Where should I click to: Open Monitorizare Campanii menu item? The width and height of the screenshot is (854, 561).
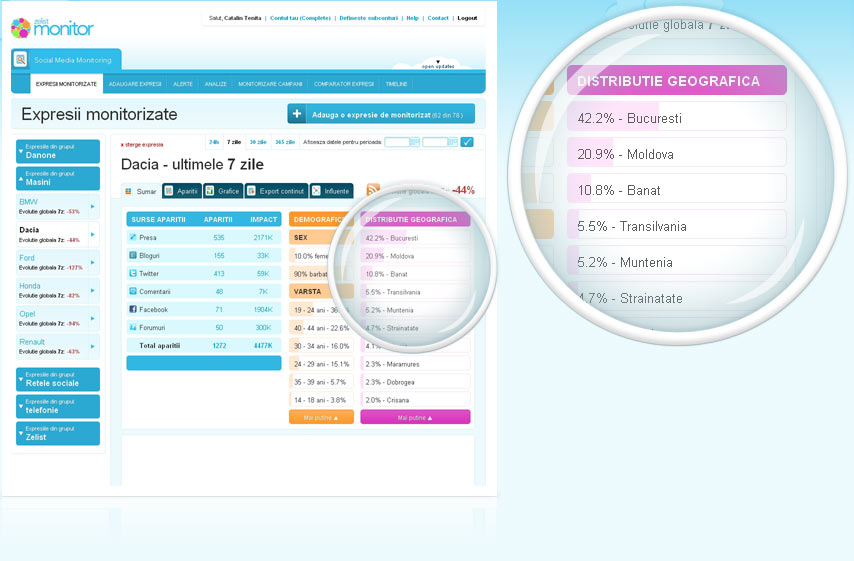[x=270, y=84]
